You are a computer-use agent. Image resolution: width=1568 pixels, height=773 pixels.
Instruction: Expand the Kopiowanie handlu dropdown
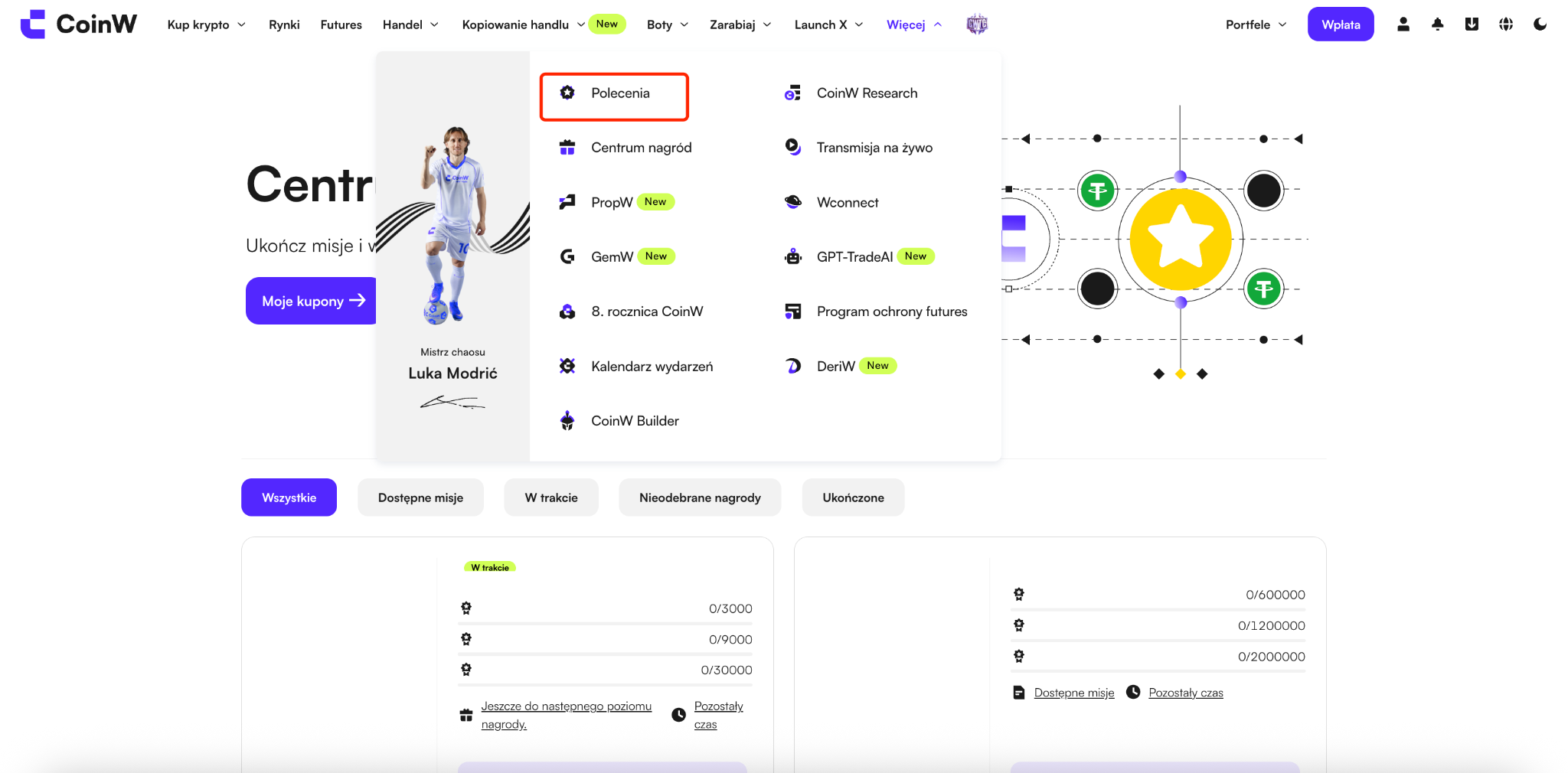tap(524, 24)
